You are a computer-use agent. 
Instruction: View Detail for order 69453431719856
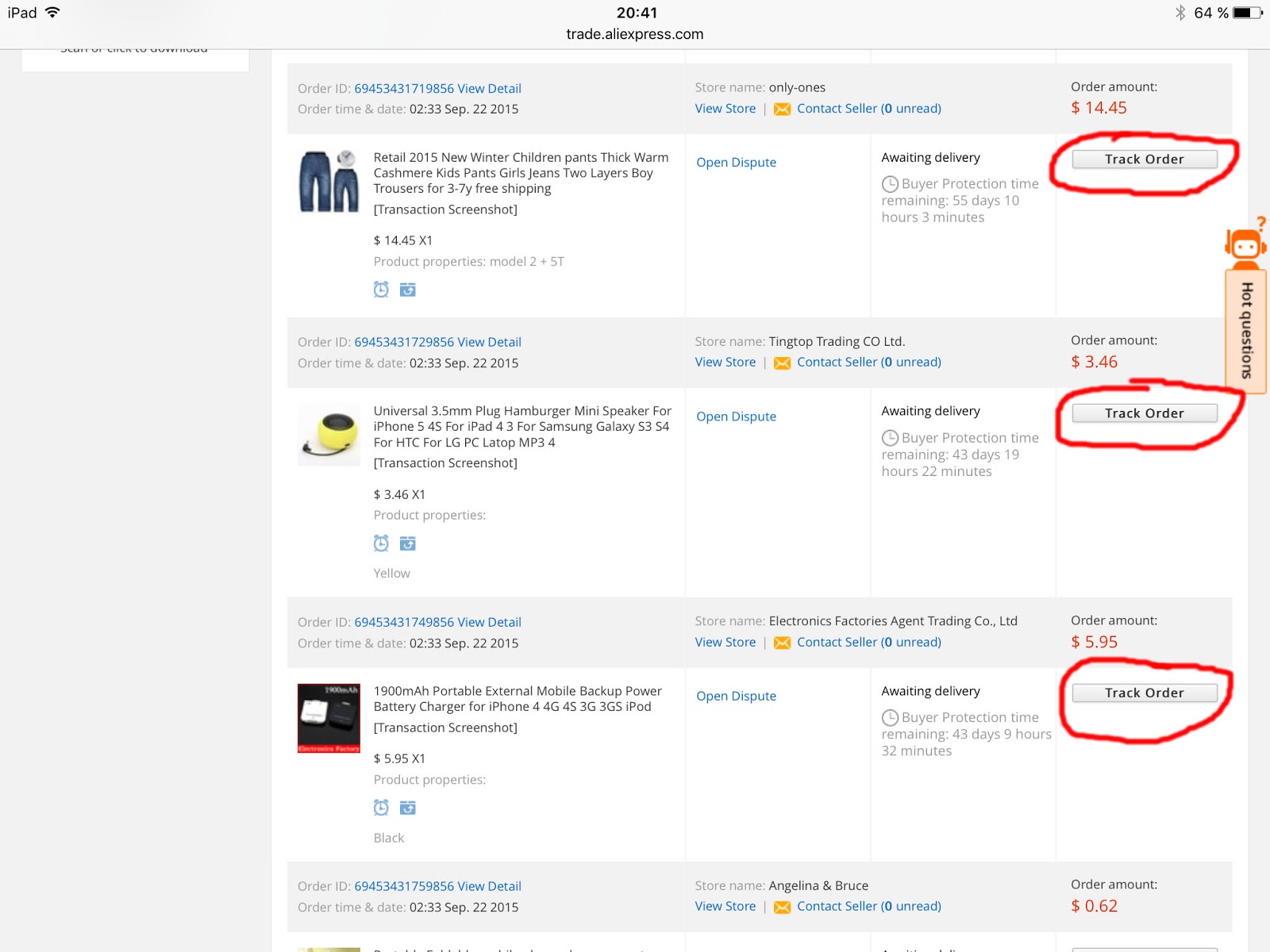tap(489, 89)
